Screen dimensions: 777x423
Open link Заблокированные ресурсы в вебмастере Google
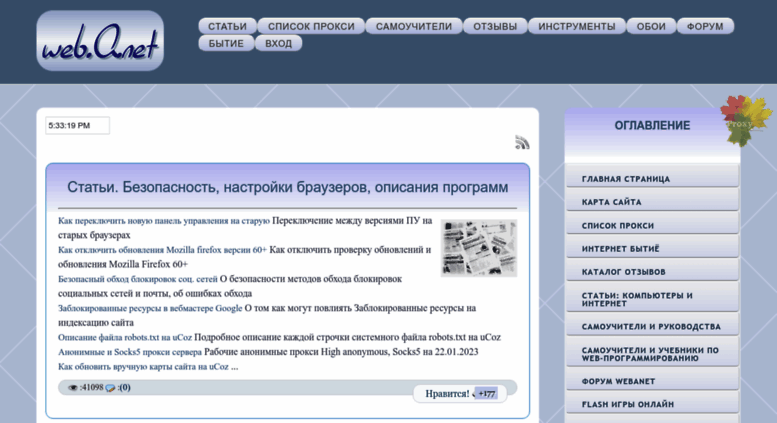click(150, 309)
